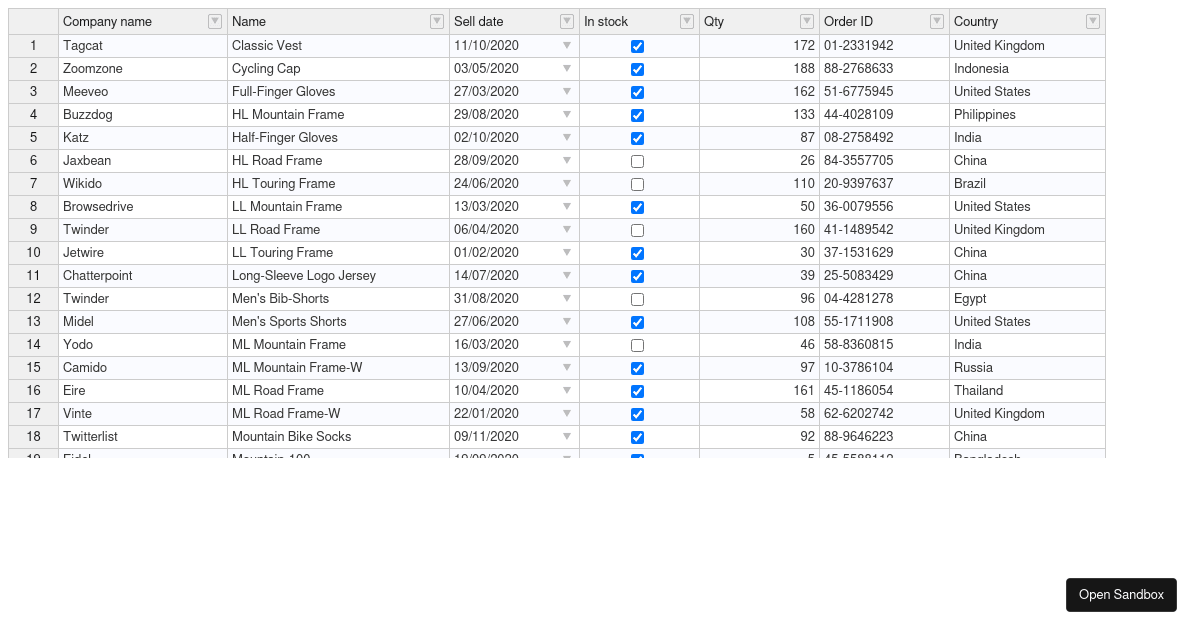Uncheck In stock for Tagcat row
1200x630 pixels.
pos(638,46)
